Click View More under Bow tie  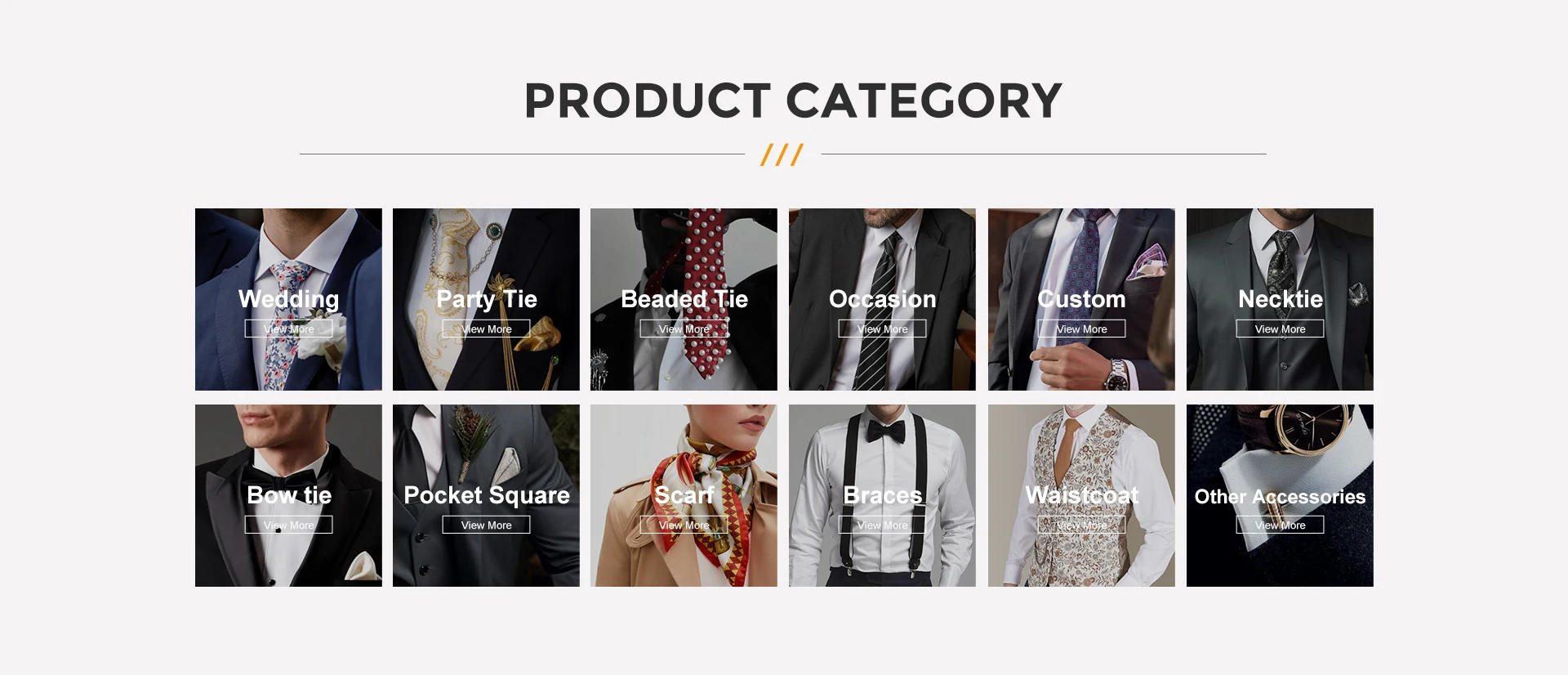[288, 525]
